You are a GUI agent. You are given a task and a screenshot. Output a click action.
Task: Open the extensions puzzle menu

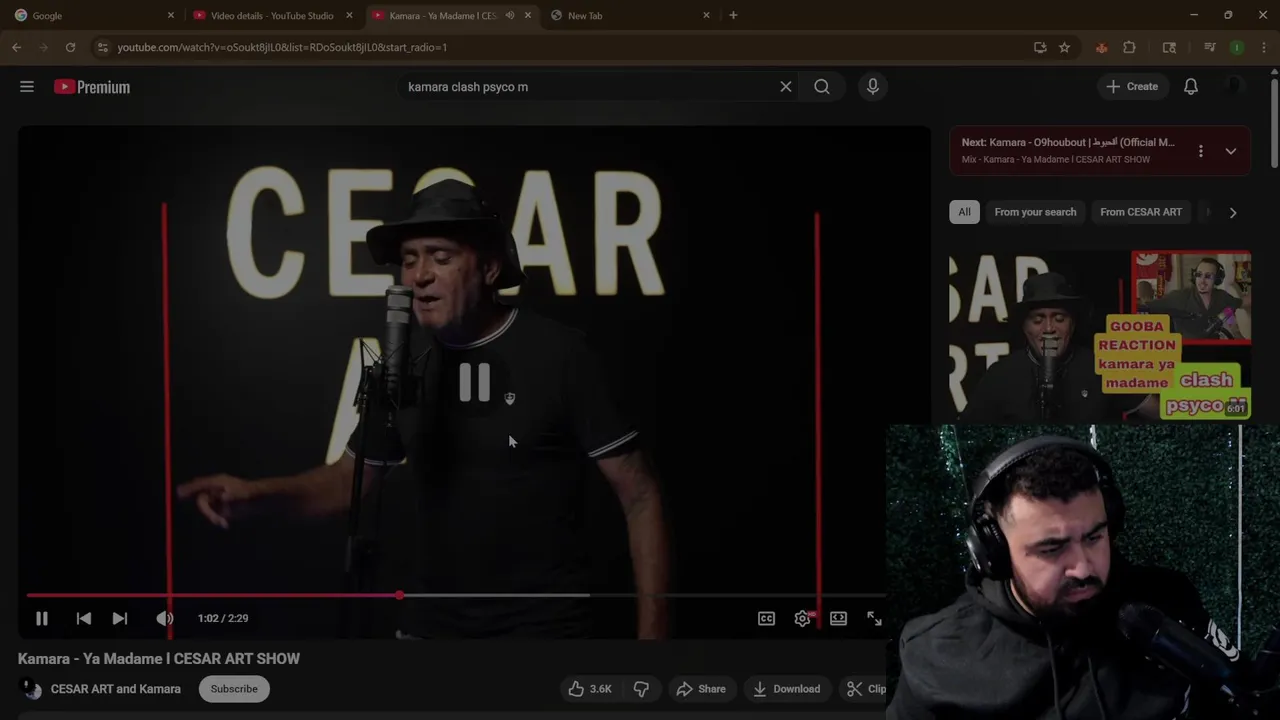(1129, 47)
